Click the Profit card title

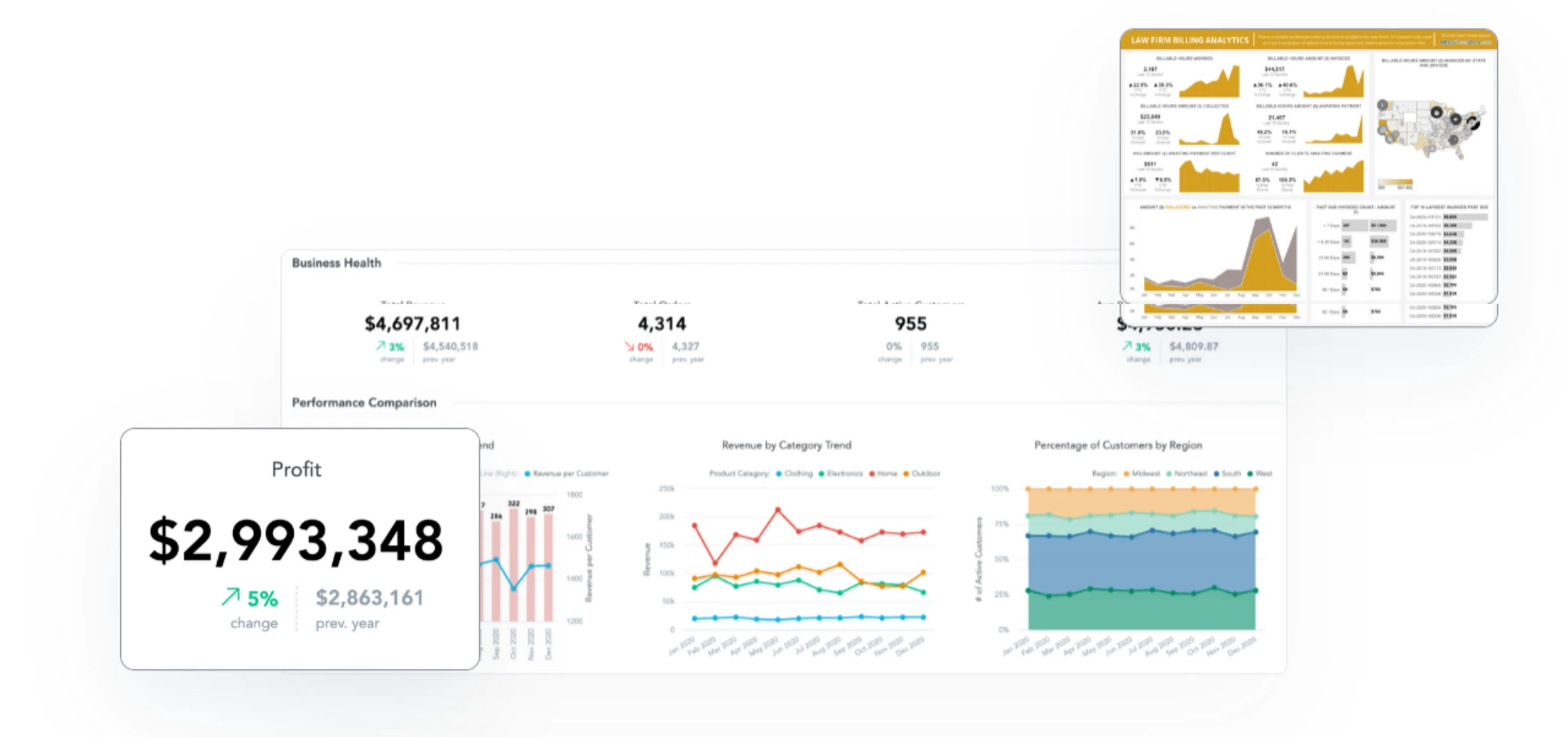[296, 470]
